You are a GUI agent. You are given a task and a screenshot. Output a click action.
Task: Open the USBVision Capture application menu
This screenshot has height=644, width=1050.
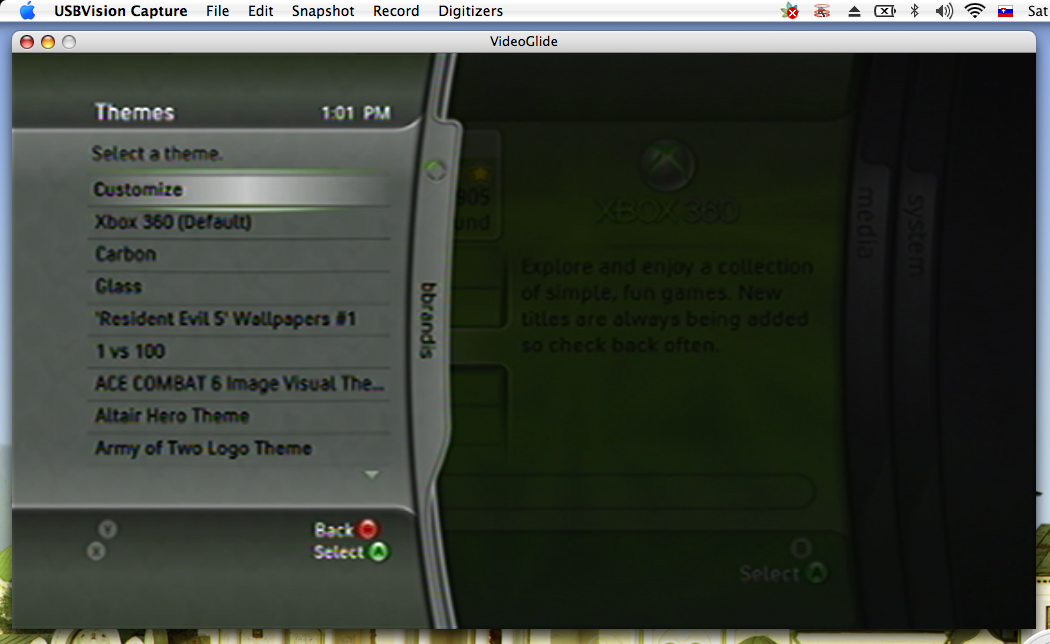click(x=121, y=11)
